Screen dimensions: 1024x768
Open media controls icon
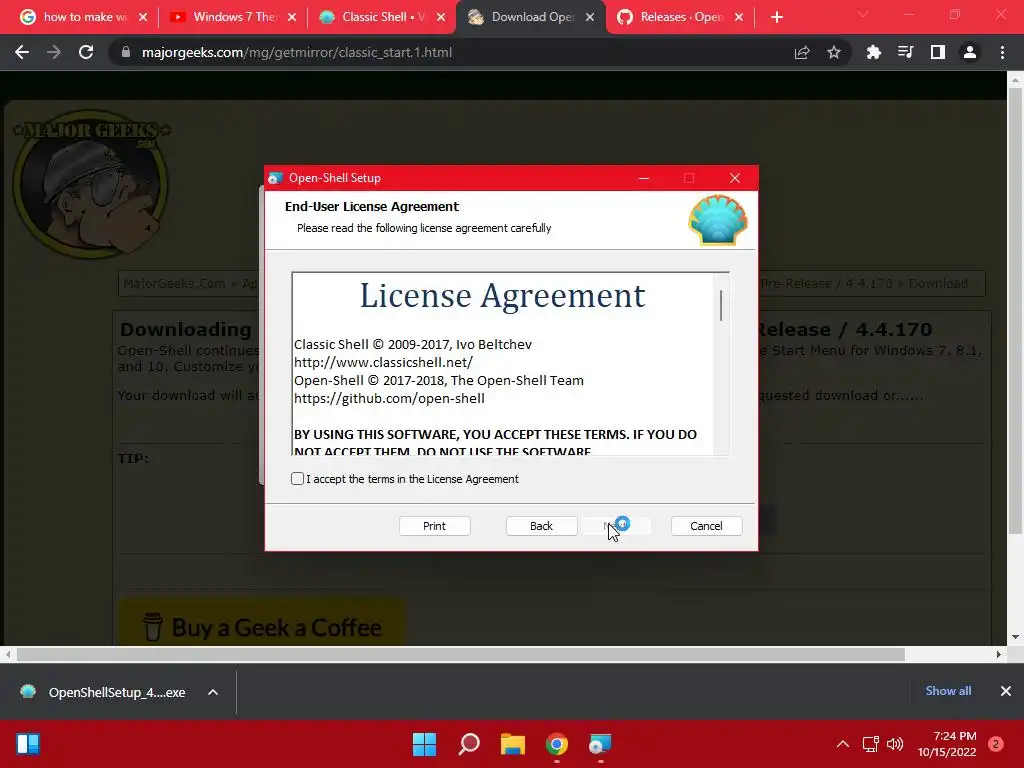[905, 52]
